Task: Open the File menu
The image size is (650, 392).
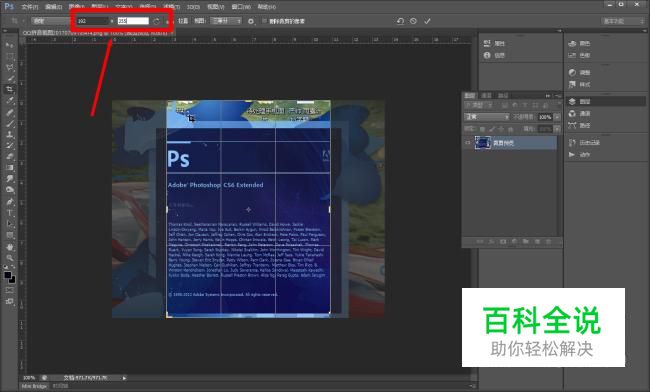Action: [x=29, y=7]
